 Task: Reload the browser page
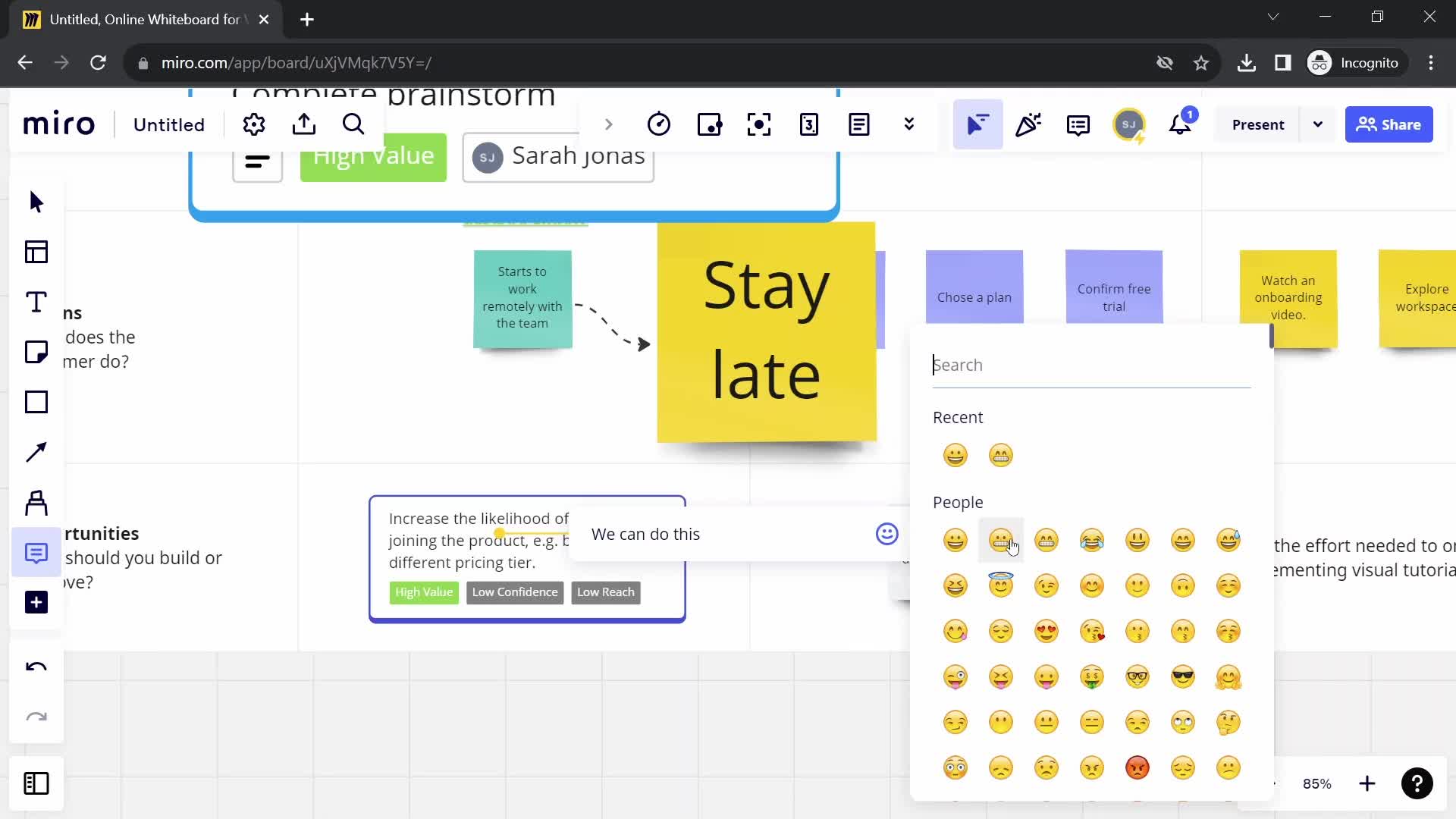(x=98, y=63)
